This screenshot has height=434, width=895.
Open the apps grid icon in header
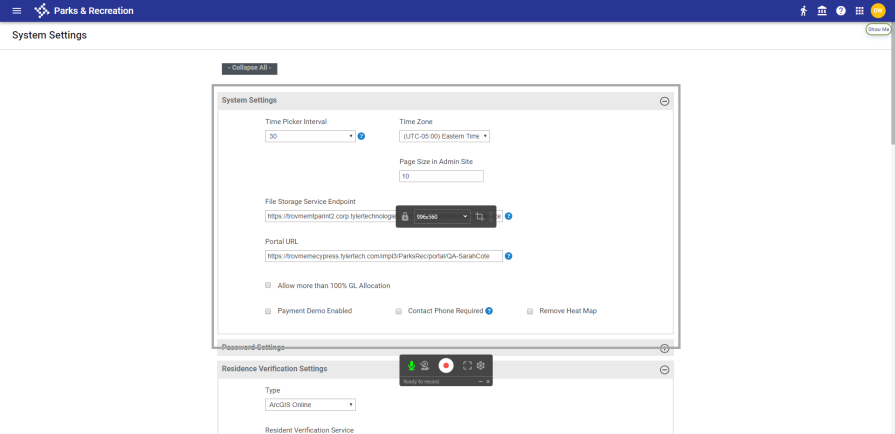point(859,11)
